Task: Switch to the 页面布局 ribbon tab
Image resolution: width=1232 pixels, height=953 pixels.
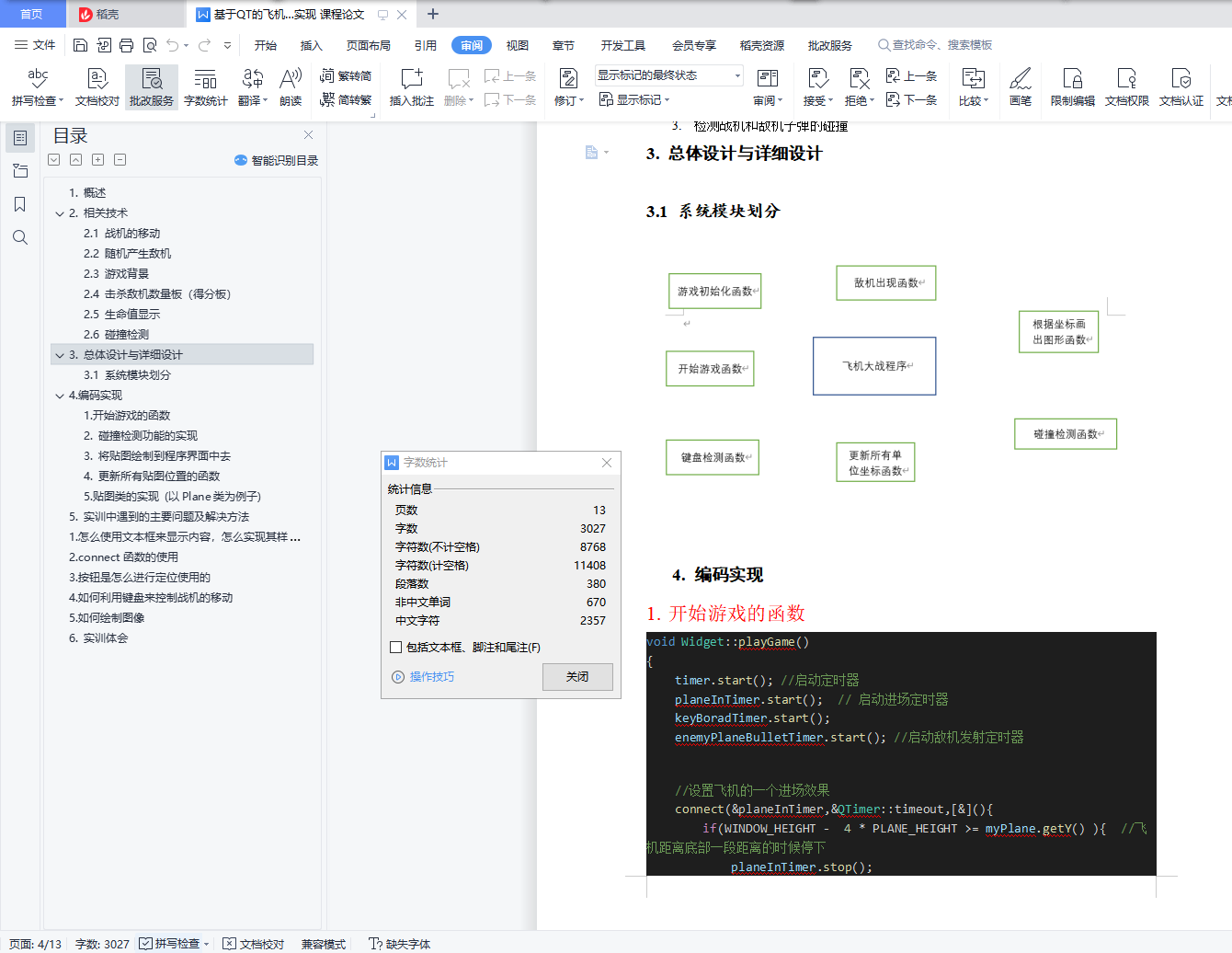Action: [369, 45]
